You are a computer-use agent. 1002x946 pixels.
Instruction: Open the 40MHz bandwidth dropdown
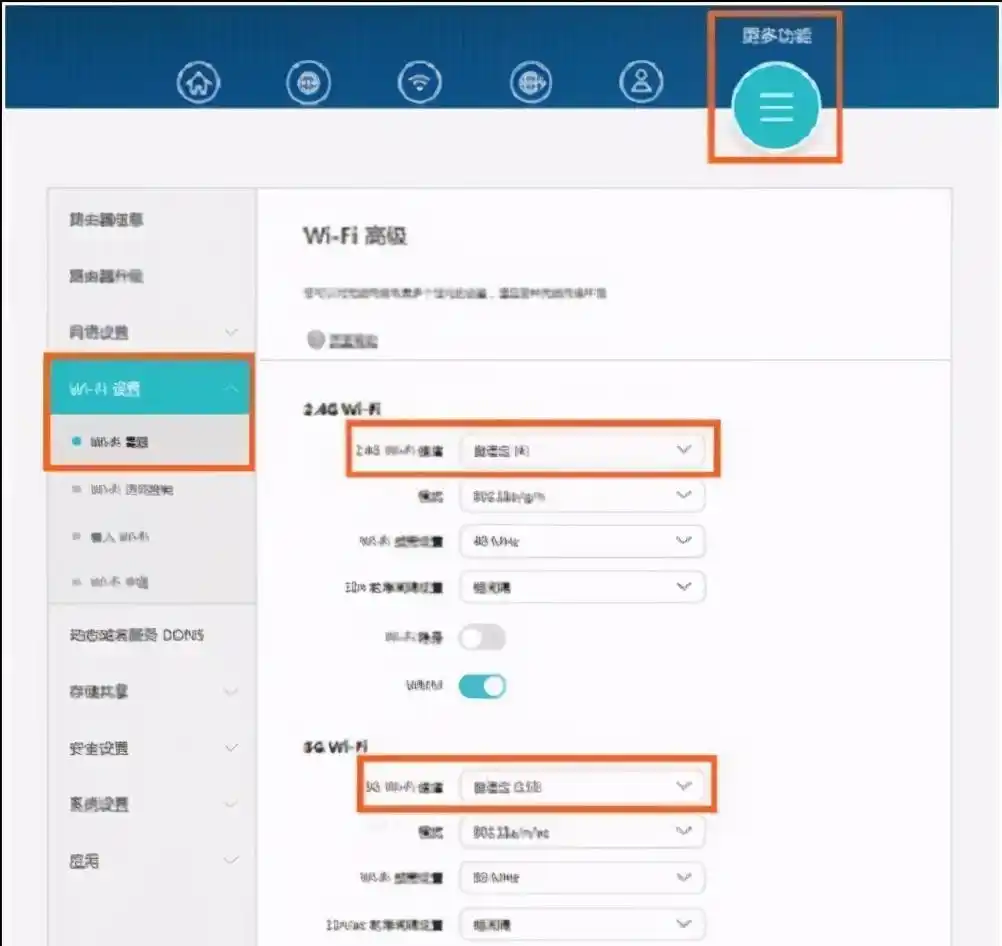583,540
